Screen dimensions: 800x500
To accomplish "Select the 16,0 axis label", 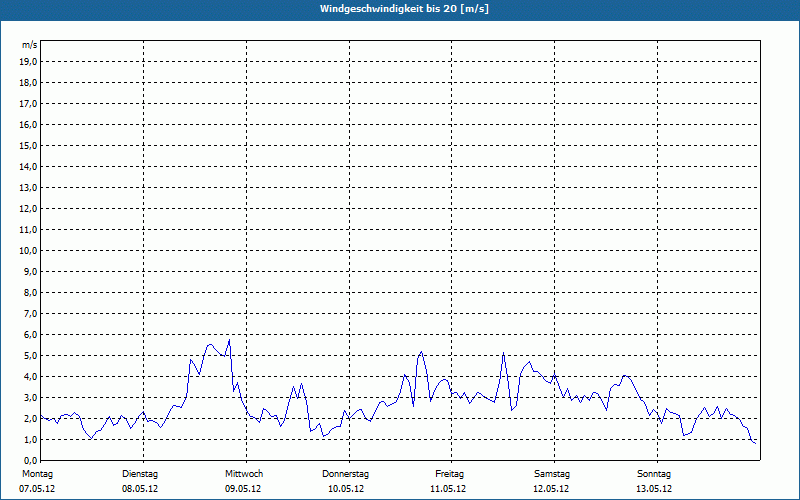I will pos(29,124).
